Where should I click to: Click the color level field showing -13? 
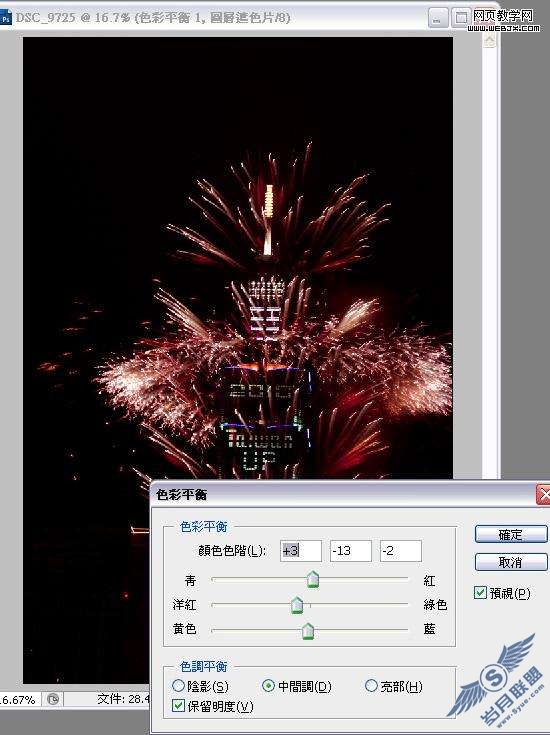351,550
